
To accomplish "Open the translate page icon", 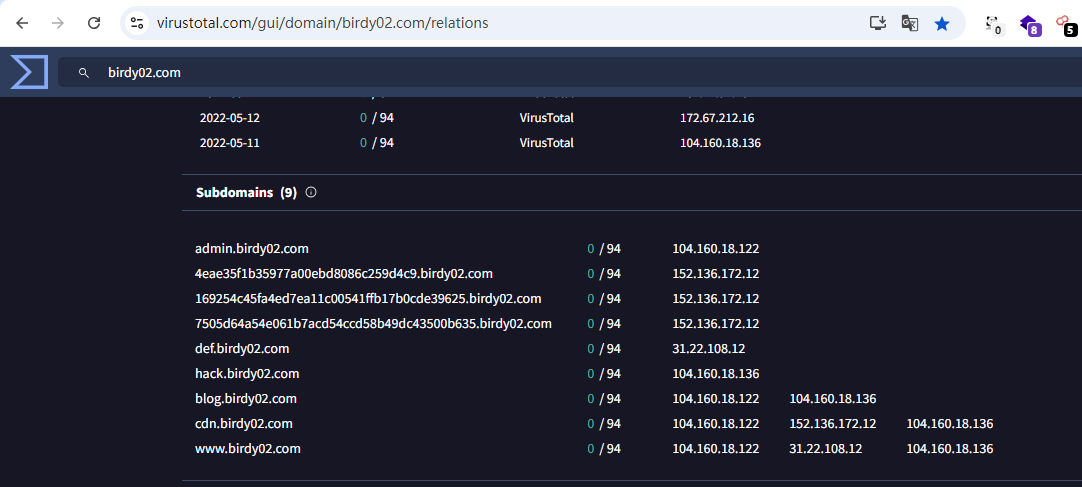I will (x=910, y=23).
